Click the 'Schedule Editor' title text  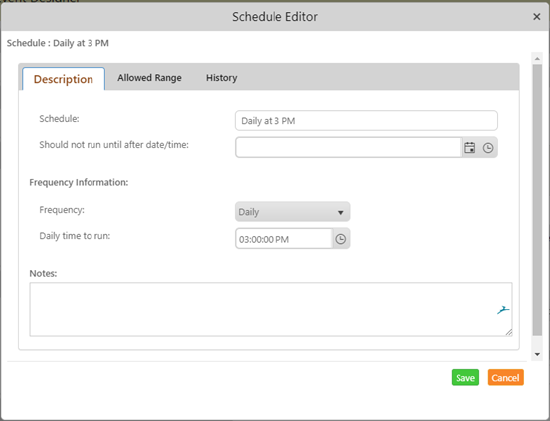pos(275,16)
